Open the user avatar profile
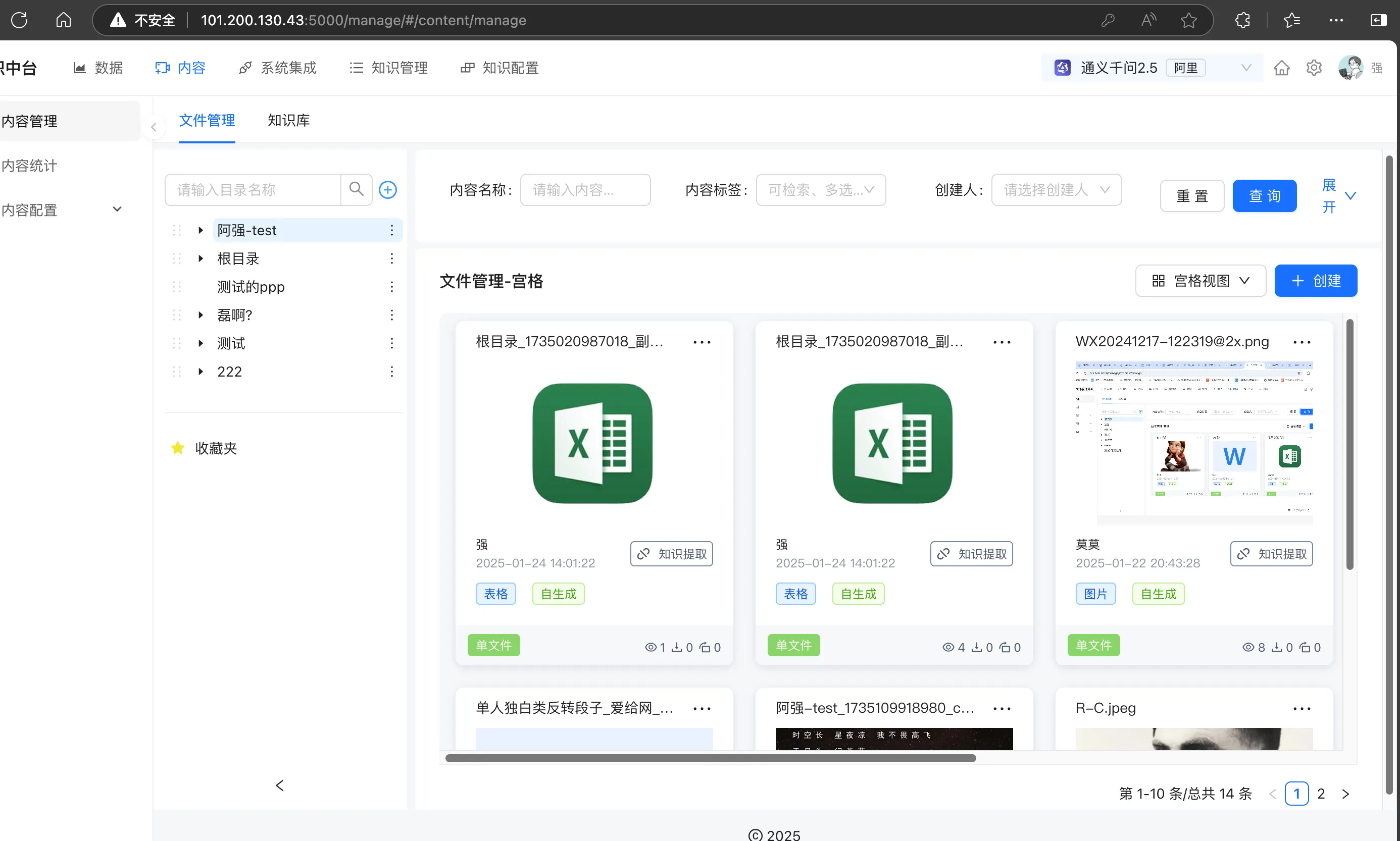 click(x=1350, y=68)
